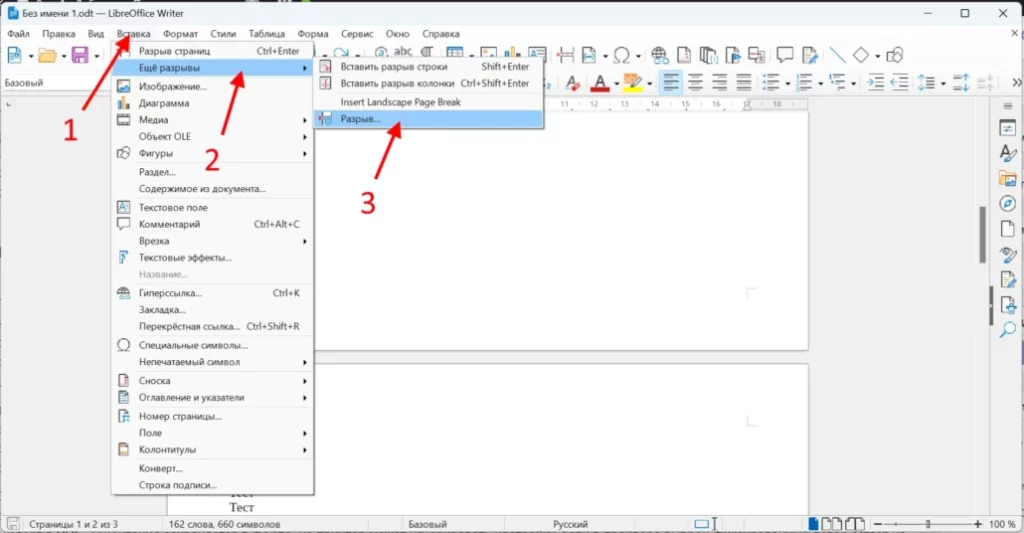Select book view in status bar

pos(856,524)
